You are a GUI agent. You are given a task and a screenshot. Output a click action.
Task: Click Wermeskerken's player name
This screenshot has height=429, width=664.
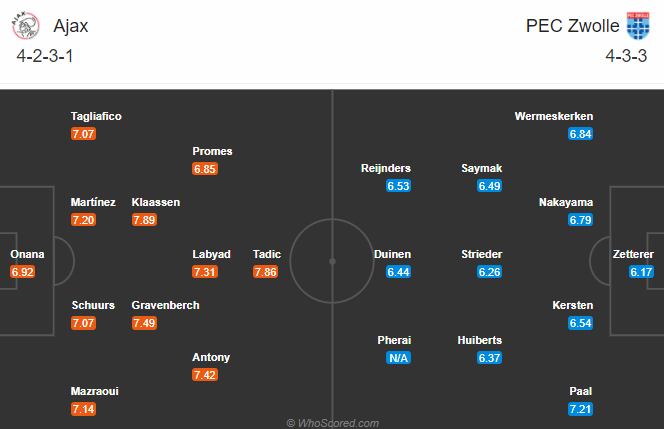click(x=553, y=116)
